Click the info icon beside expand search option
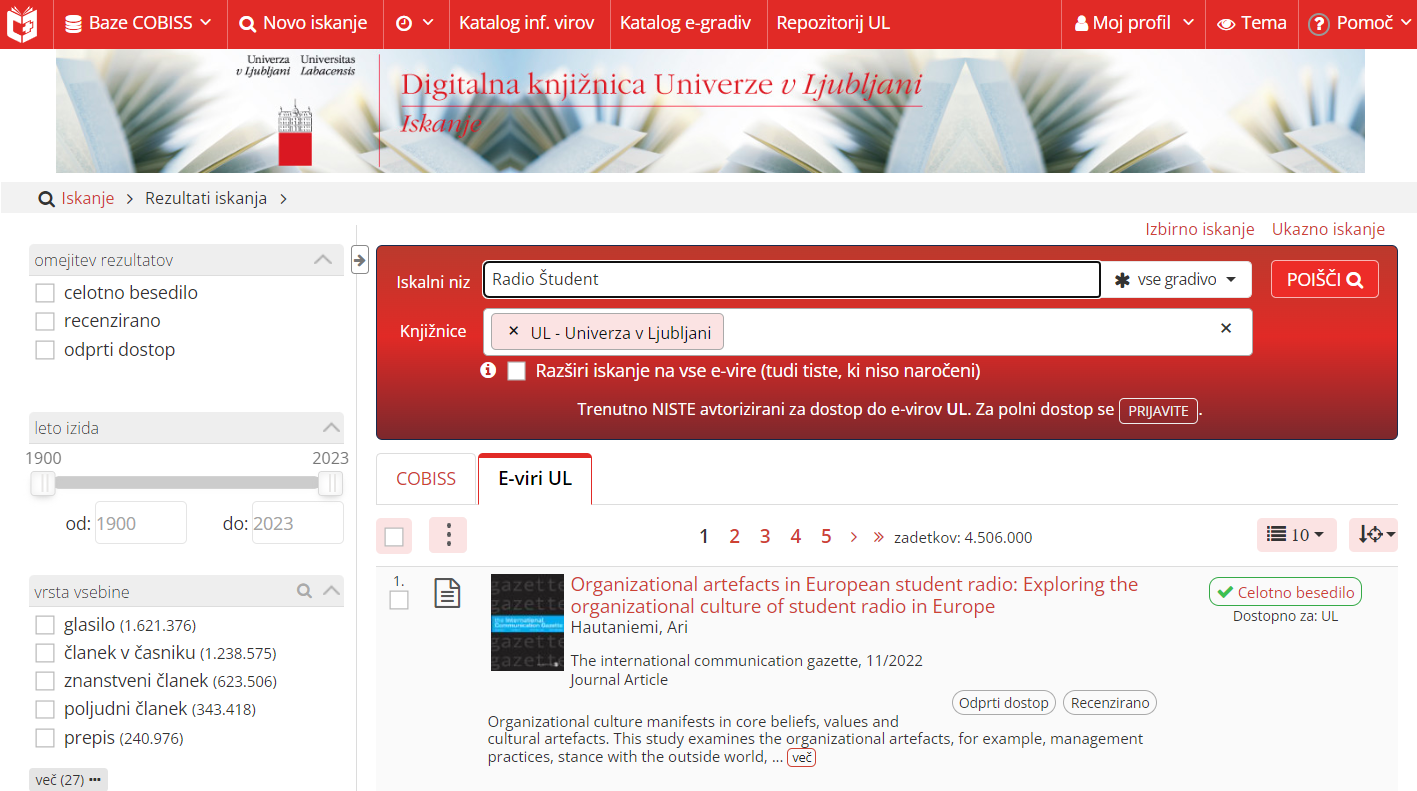The width and height of the screenshot is (1417, 791). [x=488, y=371]
